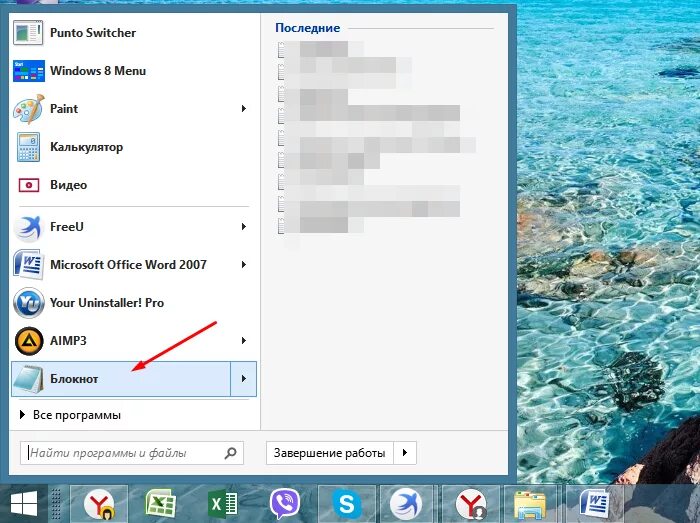Open Yandex browser with user badge on taskbar
Viewport: 700px width, 523px height.
471,504
